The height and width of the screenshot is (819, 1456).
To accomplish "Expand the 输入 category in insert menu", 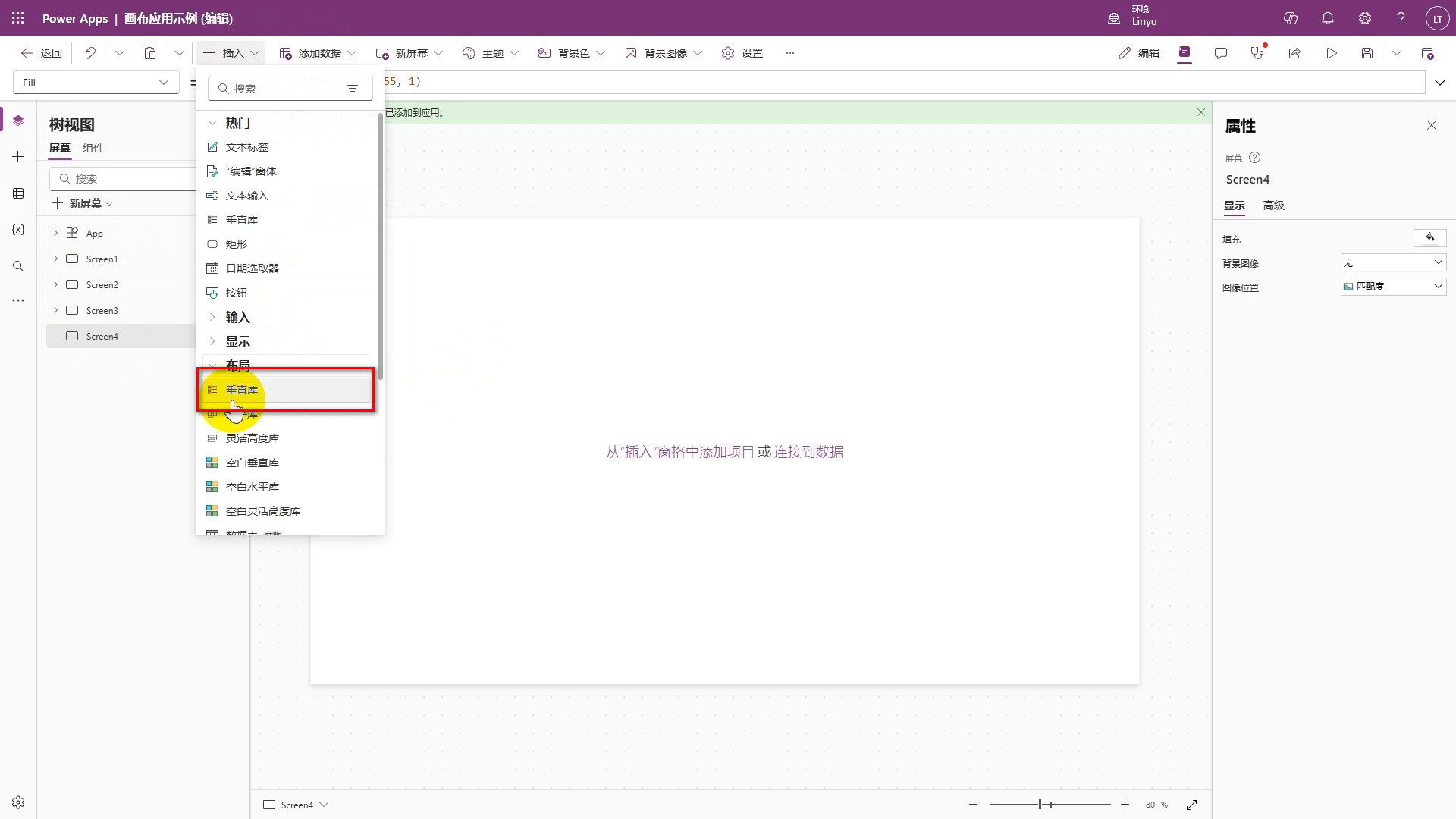I will point(237,317).
